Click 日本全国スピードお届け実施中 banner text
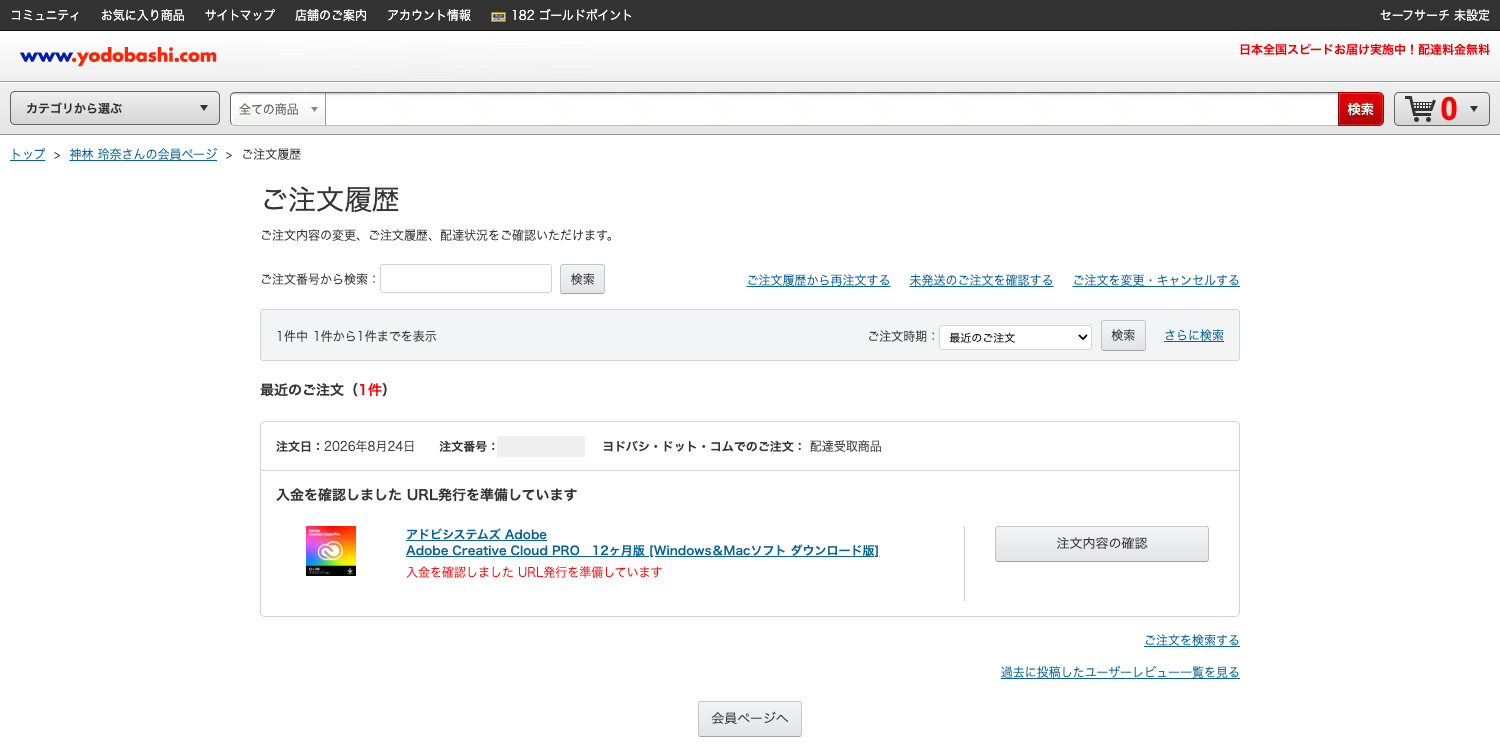 pos(1364,49)
